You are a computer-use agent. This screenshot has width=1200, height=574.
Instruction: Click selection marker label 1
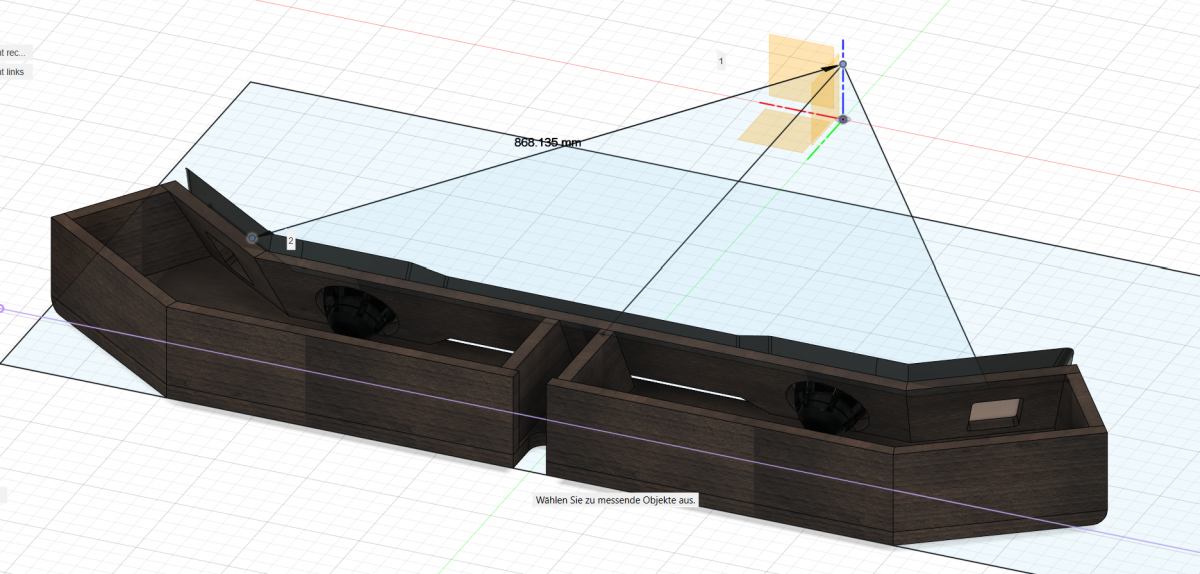click(x=721, y=61)
